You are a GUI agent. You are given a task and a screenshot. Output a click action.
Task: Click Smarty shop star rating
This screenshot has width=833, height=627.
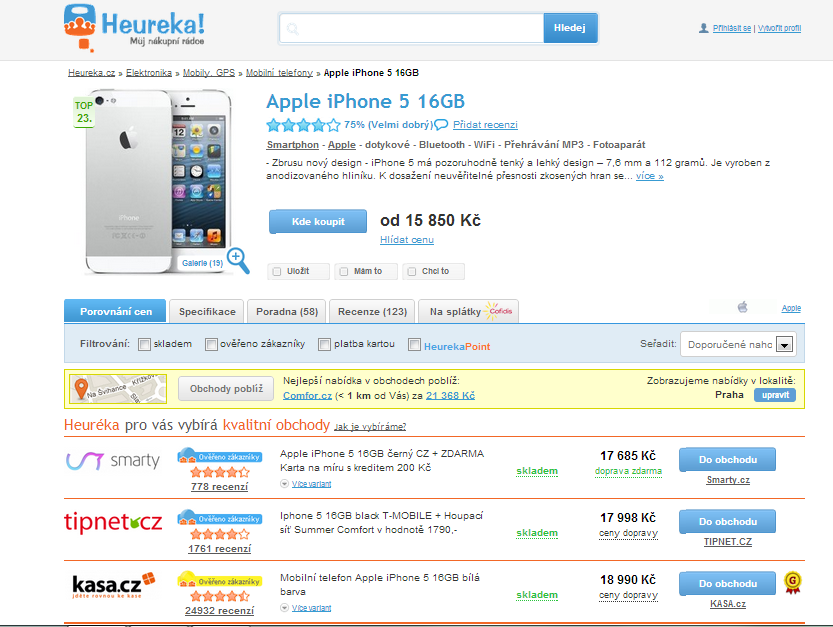[219, 472]
